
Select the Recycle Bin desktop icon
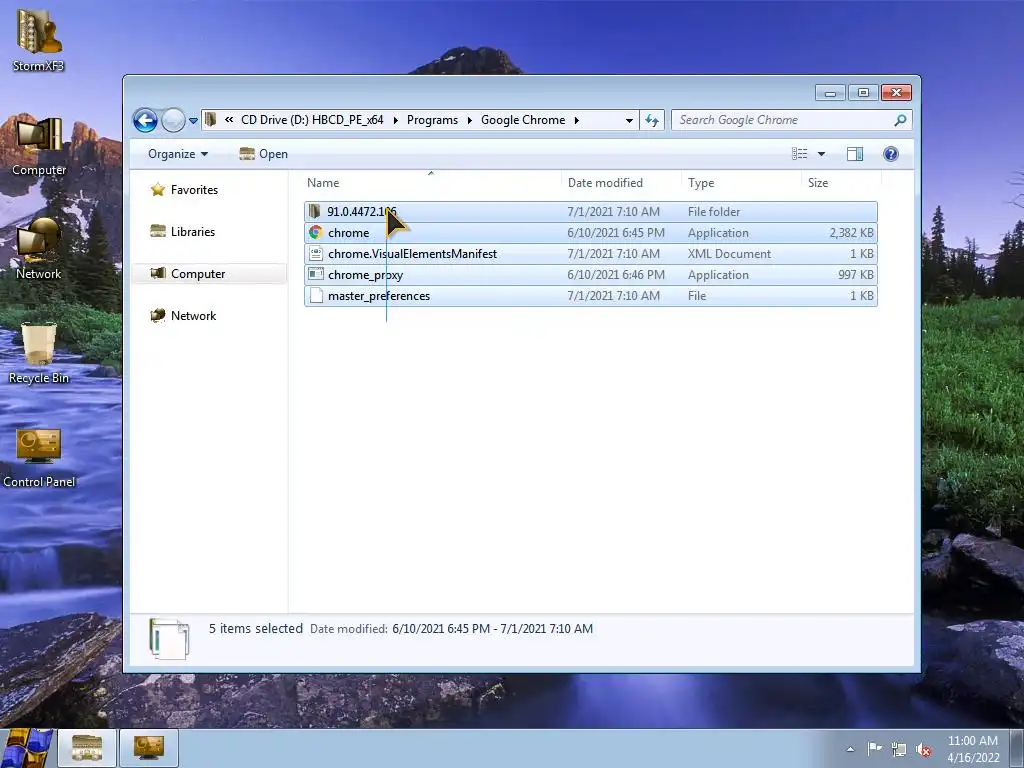pyautogui.click(x=39, y=353)
